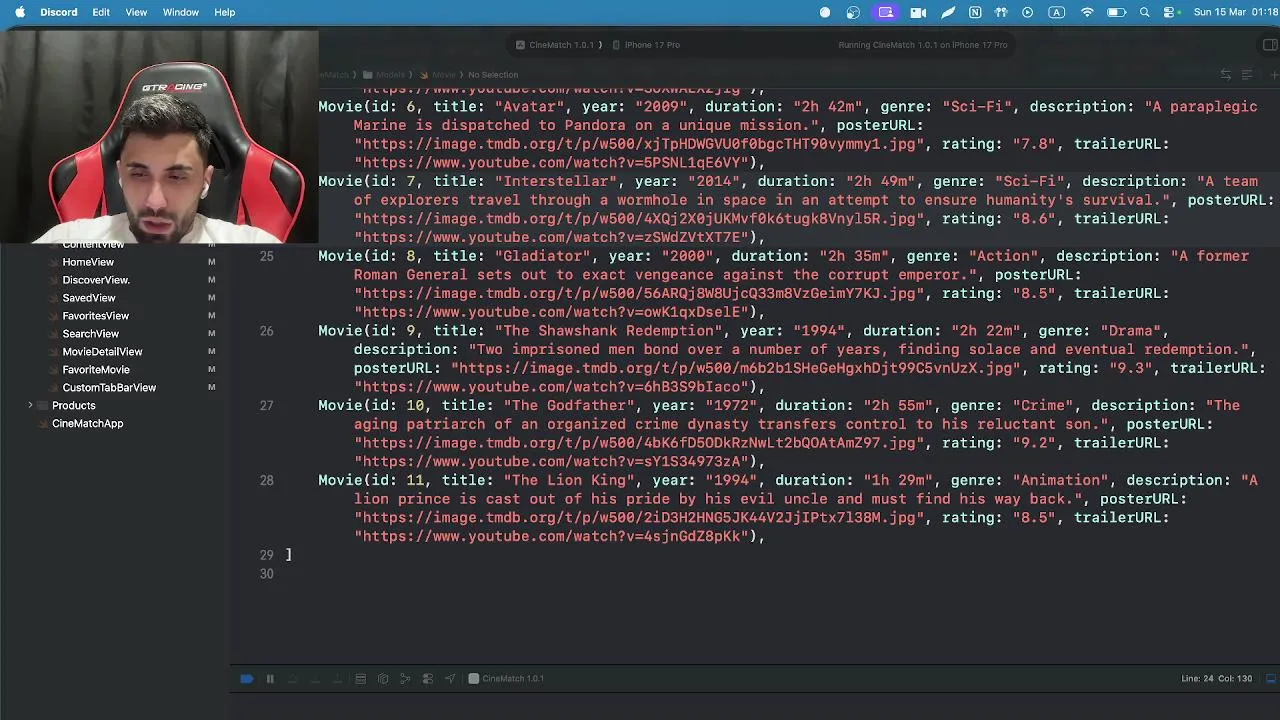
Task: Choose the iPhone 17 Pro run destination
Action: 646,45
